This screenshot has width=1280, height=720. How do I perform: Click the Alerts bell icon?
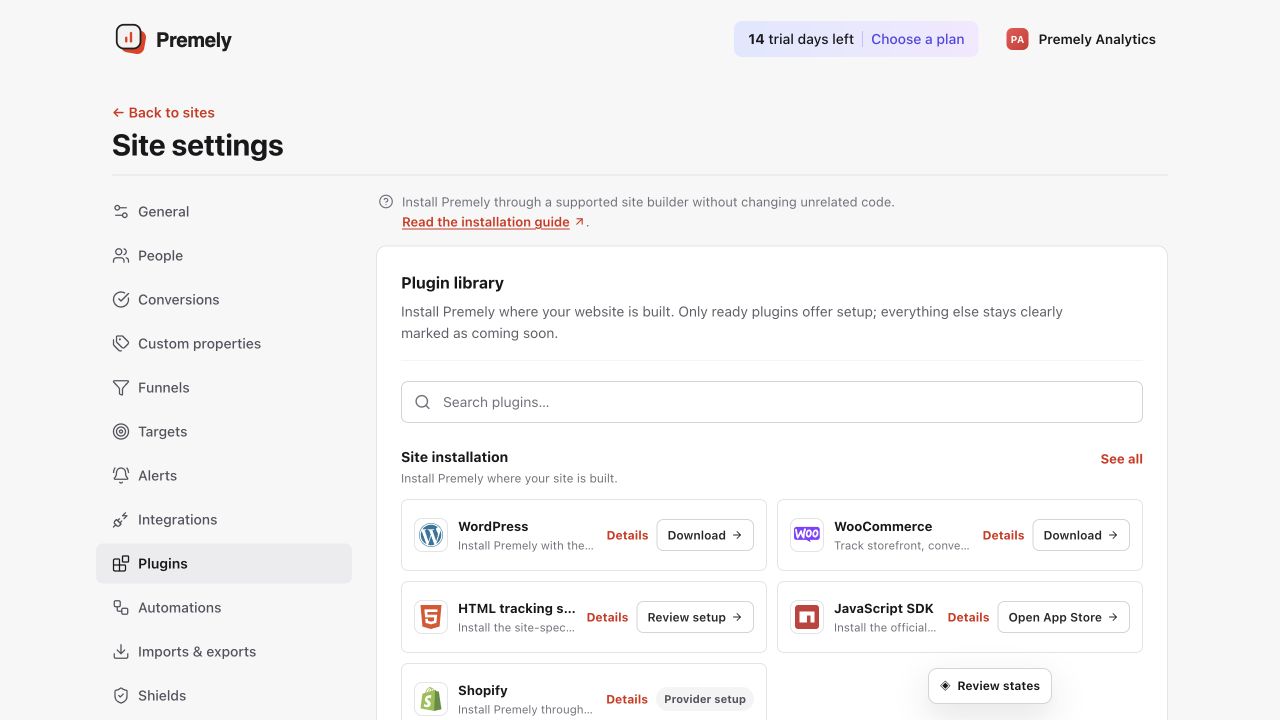pos(121,476)
